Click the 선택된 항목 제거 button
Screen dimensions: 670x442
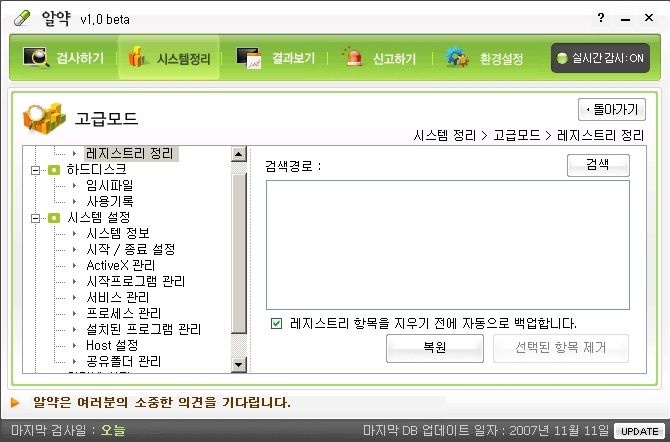[x=561, y=348]
